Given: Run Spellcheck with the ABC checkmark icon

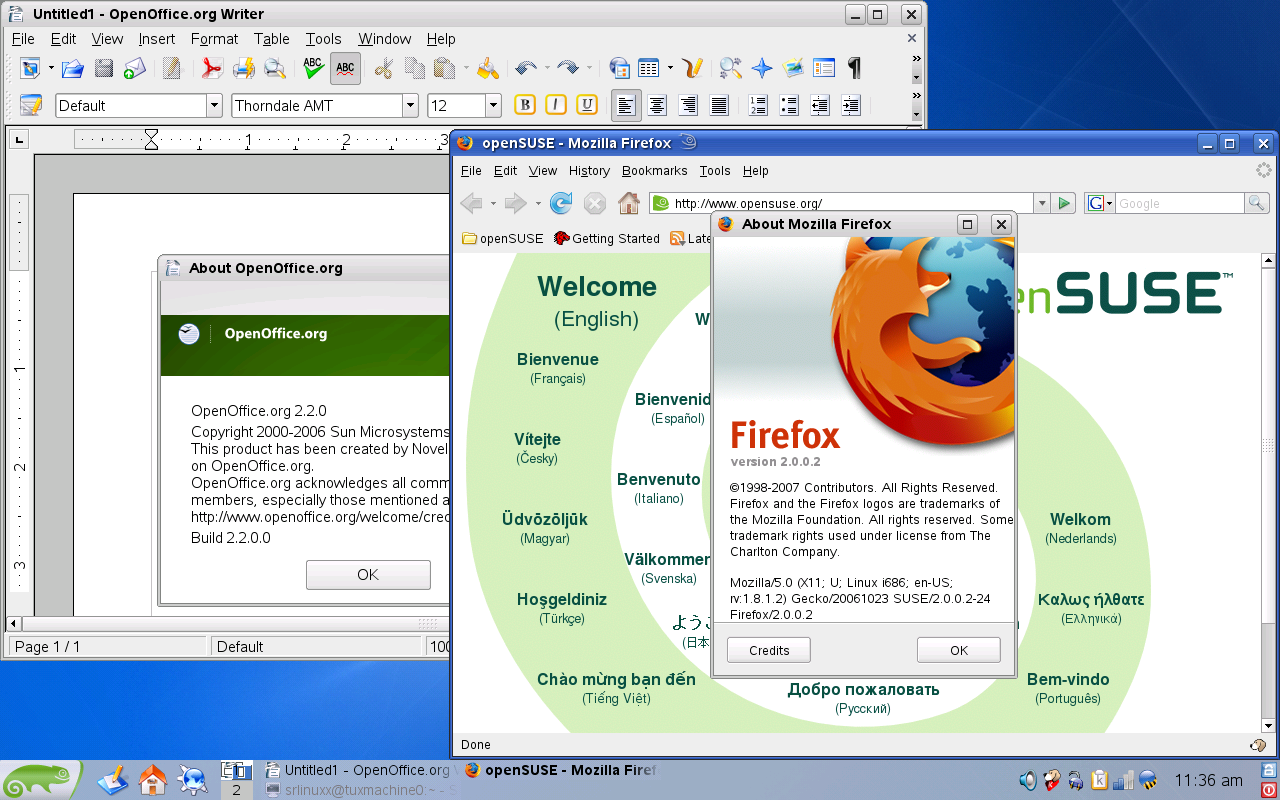Looking at the screenshot, I should (x=313, y=68).
